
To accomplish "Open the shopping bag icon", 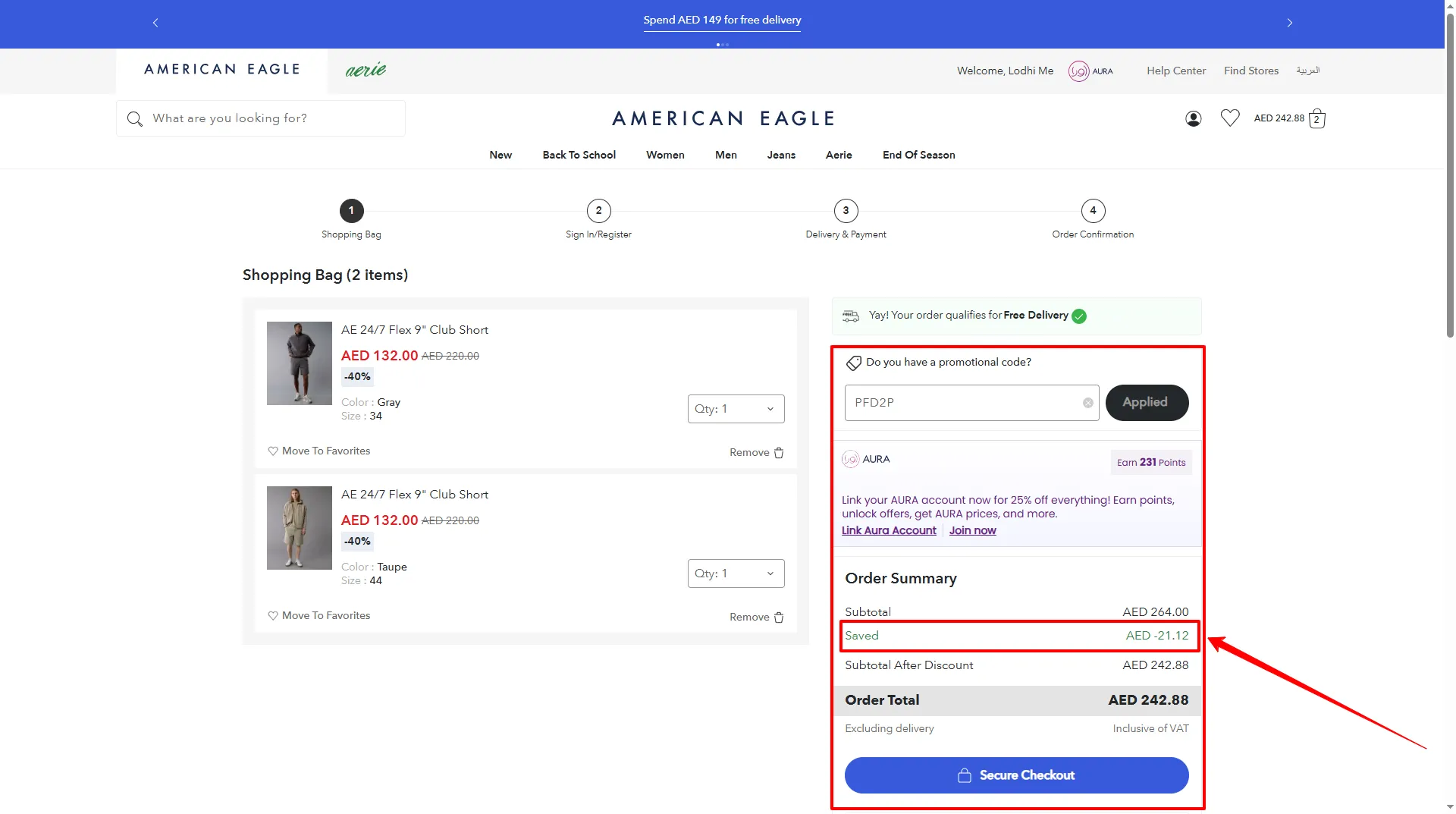I will (1317, 118).
